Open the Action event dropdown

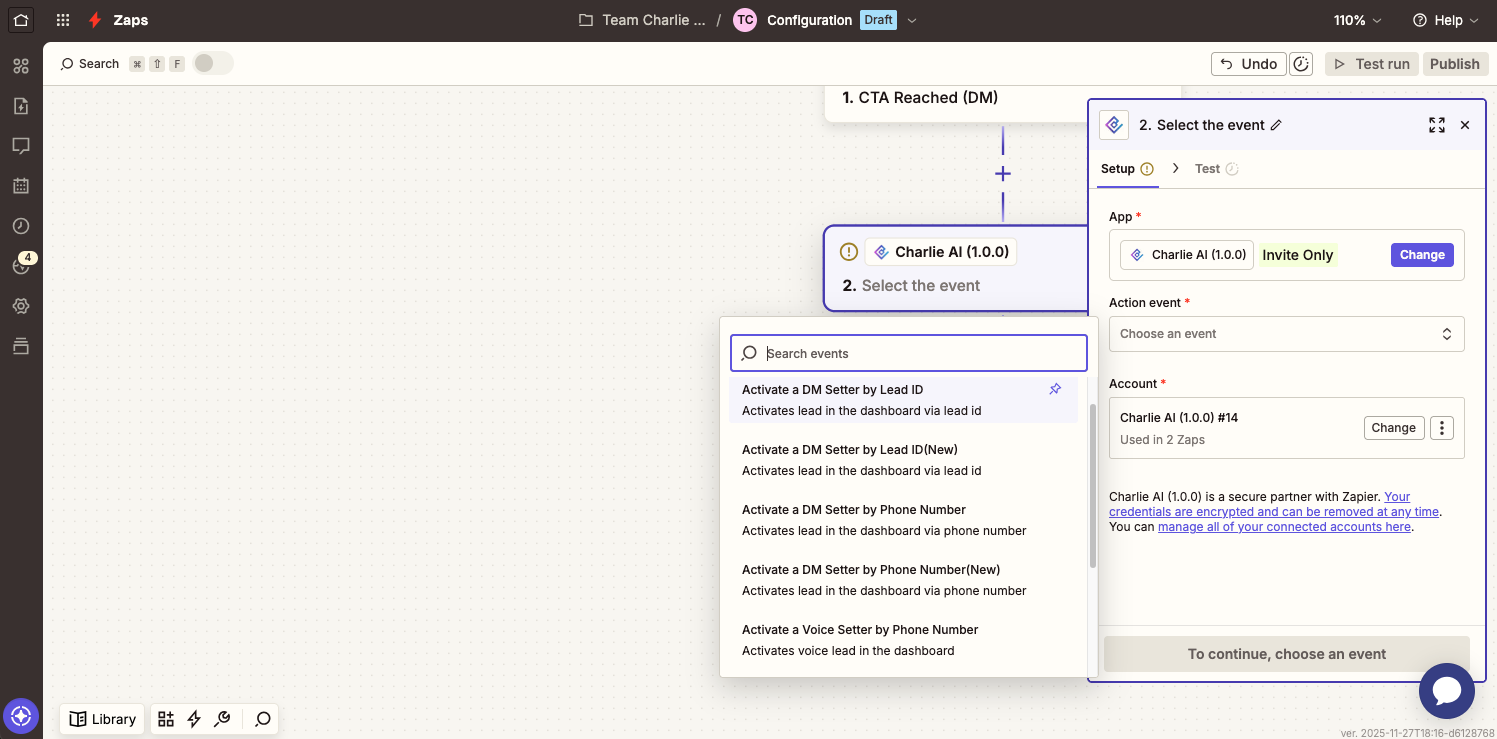[x=1286, y=334]
